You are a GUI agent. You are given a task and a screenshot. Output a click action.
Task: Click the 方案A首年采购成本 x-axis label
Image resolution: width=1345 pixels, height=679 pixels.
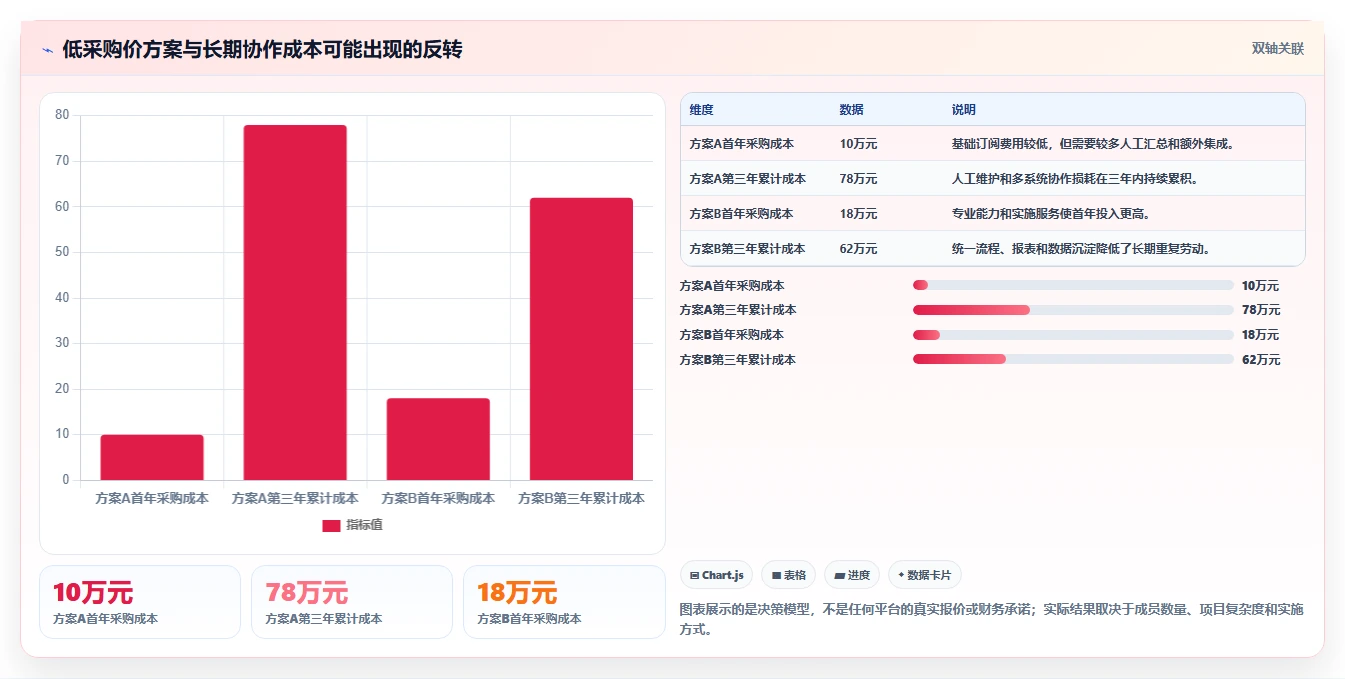[x=152, y=498]
